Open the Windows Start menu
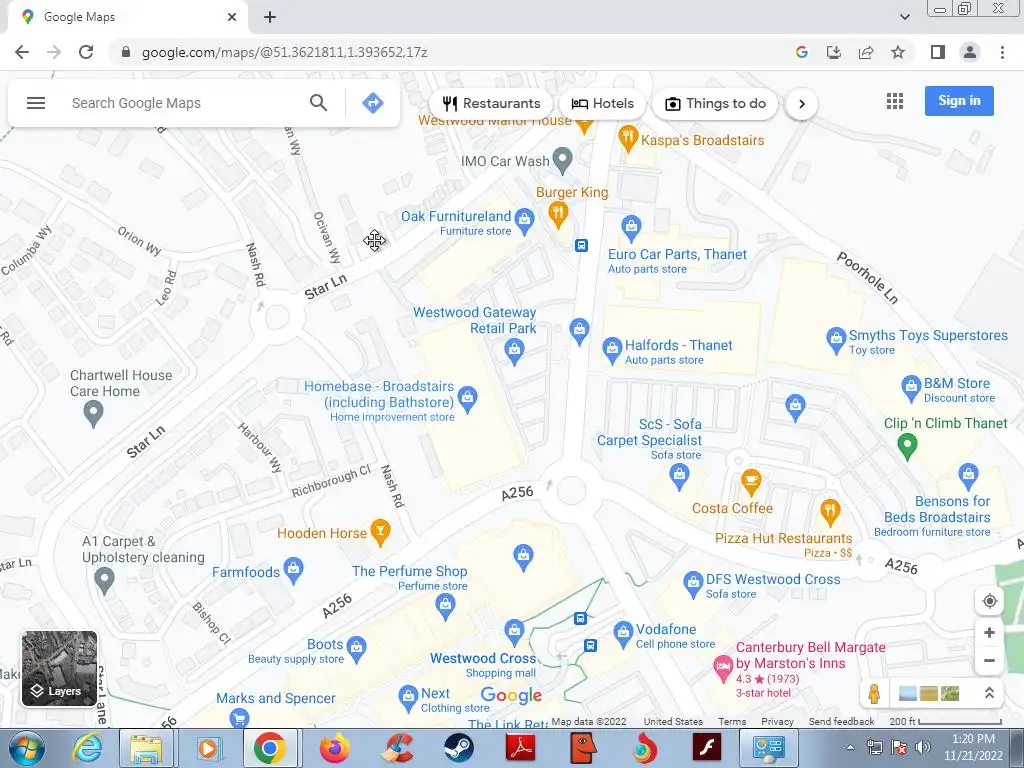This screenshot has width=1024, height=768. [x=27, y=748]
